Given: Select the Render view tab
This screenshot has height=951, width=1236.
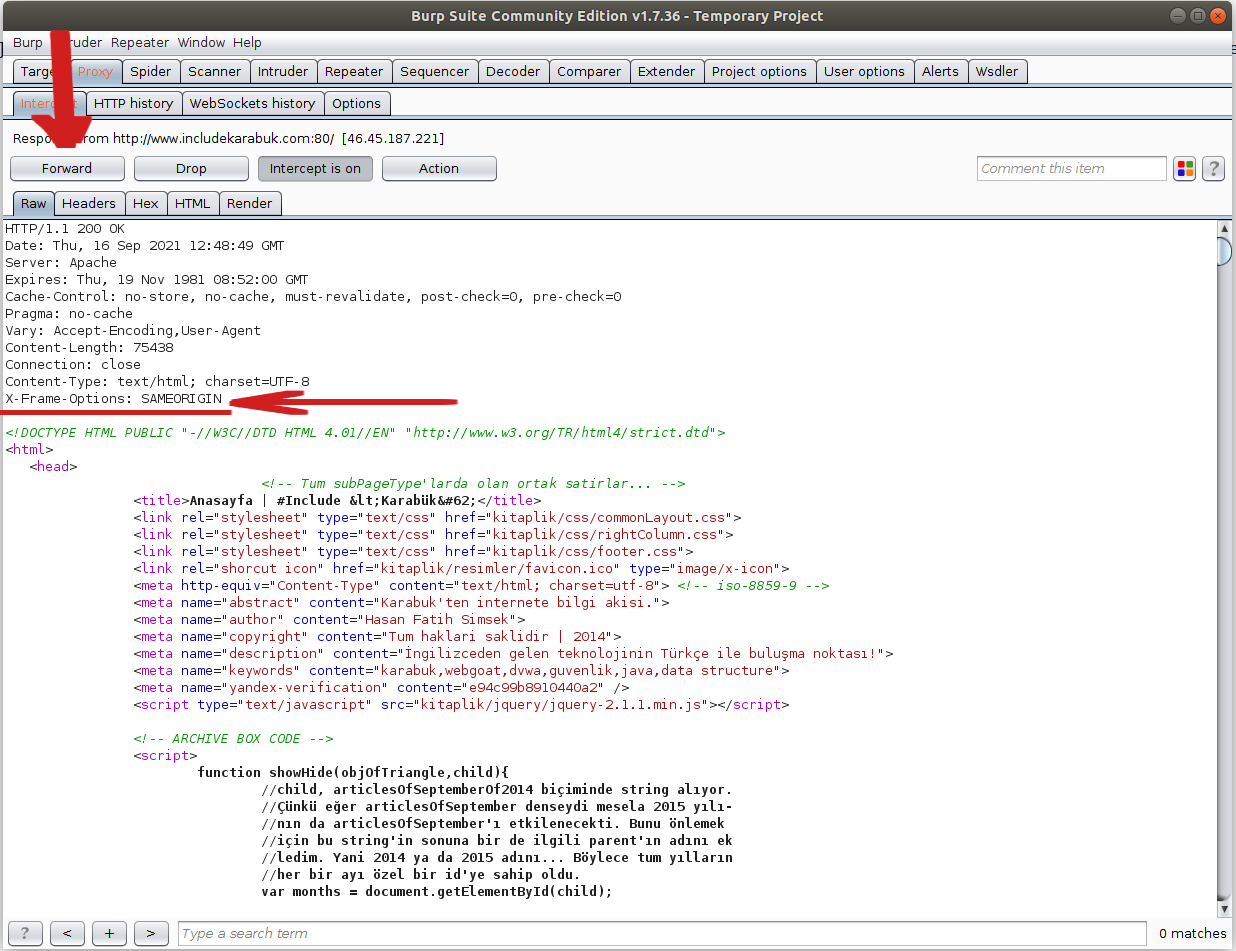Looking at the screenshot, I should coord(250,203).
